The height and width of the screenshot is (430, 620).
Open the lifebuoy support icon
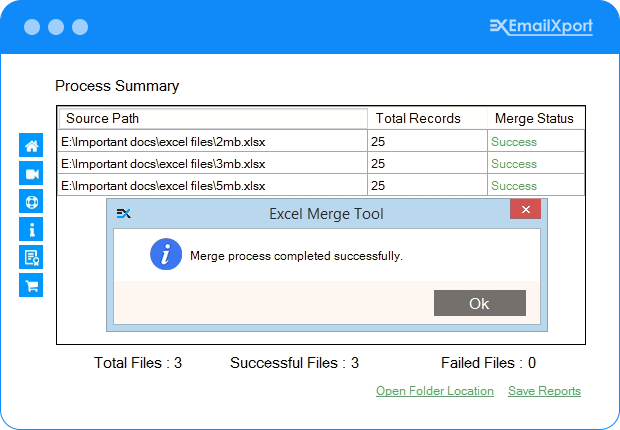point(31,201)
